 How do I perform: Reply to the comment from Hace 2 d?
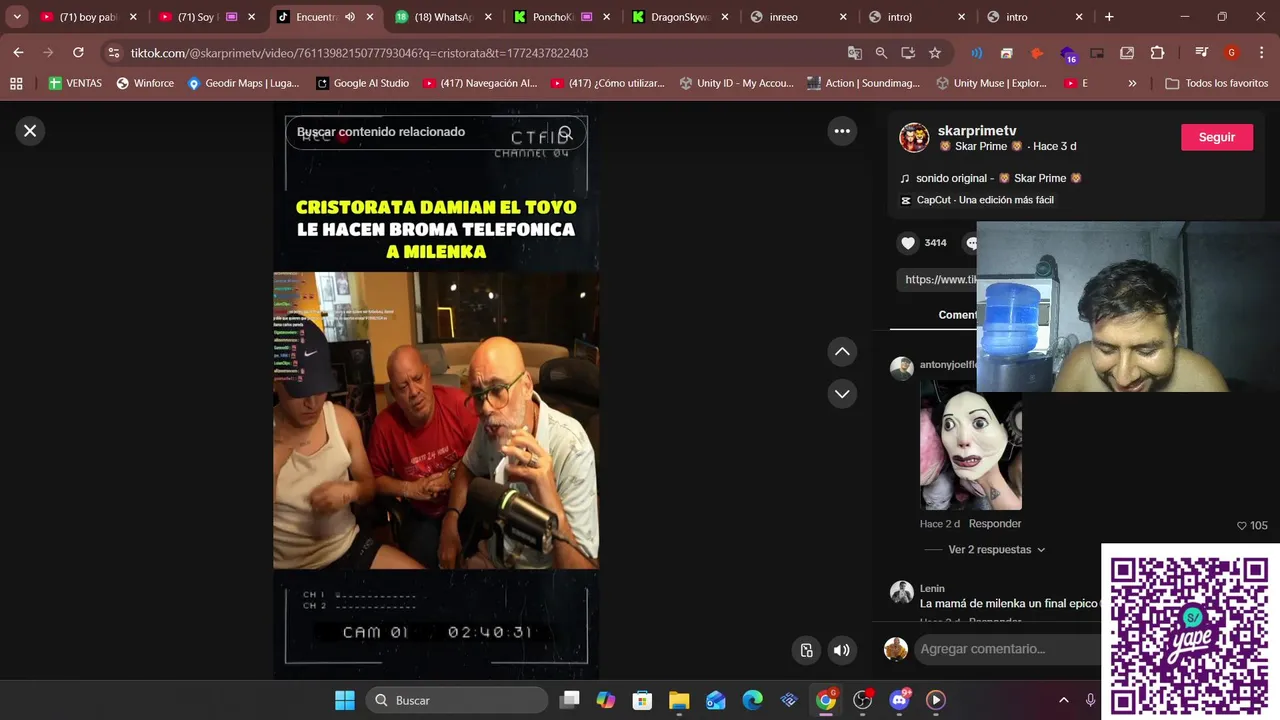click(995, 524)
